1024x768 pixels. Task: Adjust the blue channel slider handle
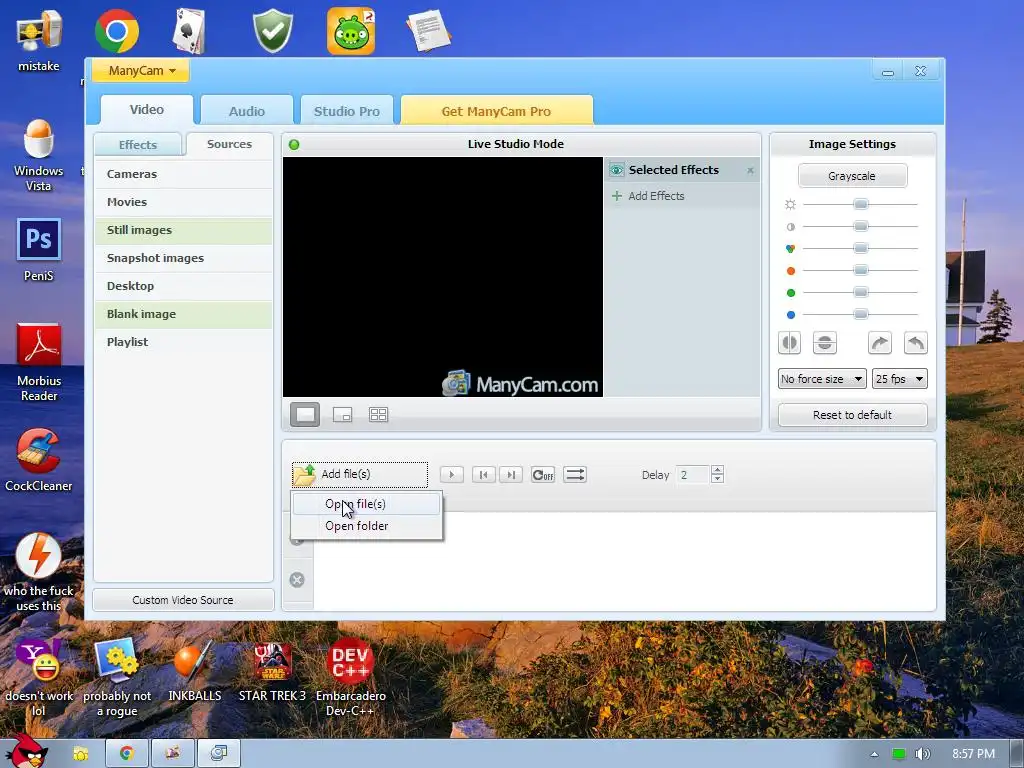pyautogui.click(x=861, y=314)
